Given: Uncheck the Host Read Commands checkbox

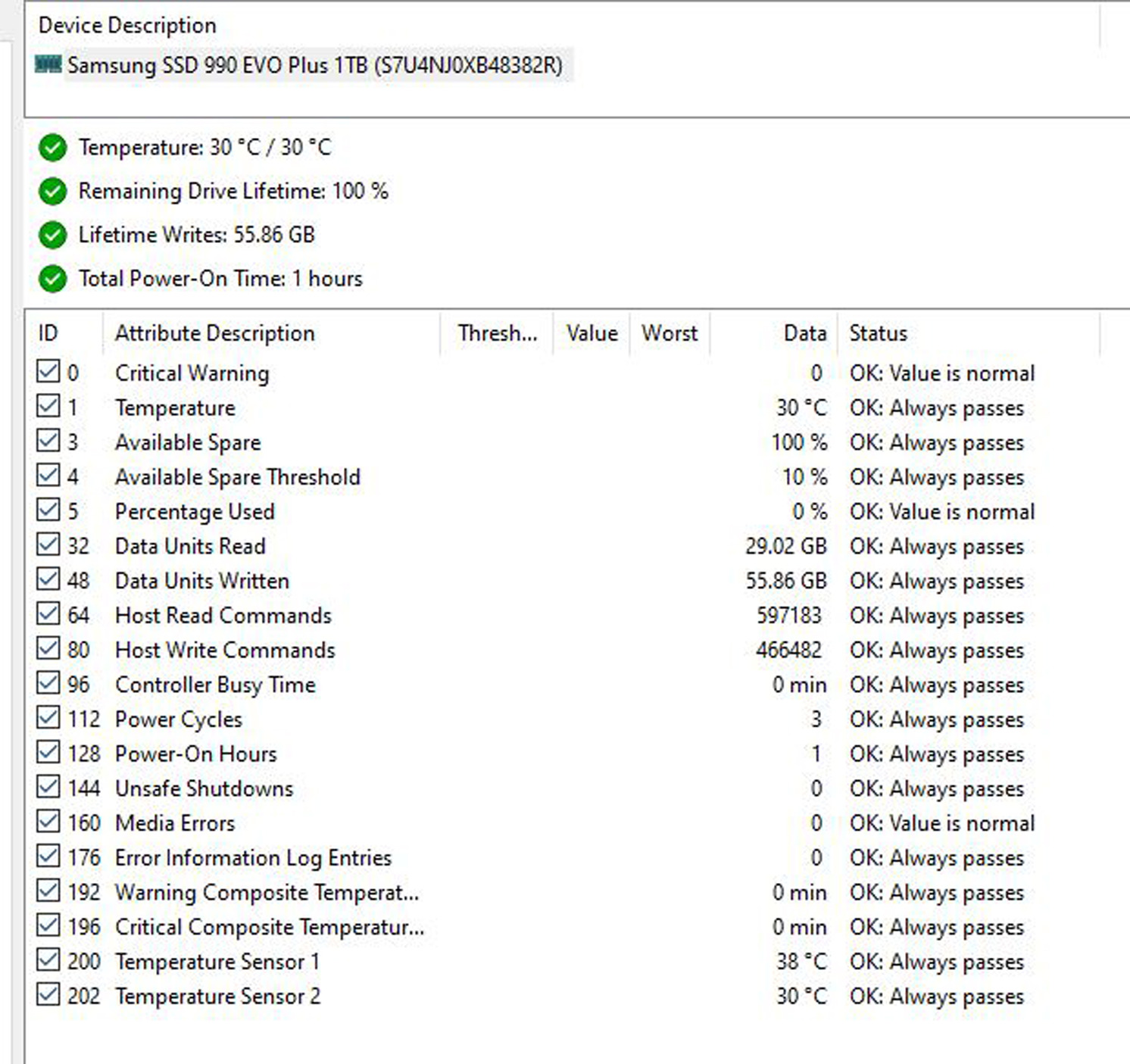Looking at the screenshot, I should click(x=48, y=613).
